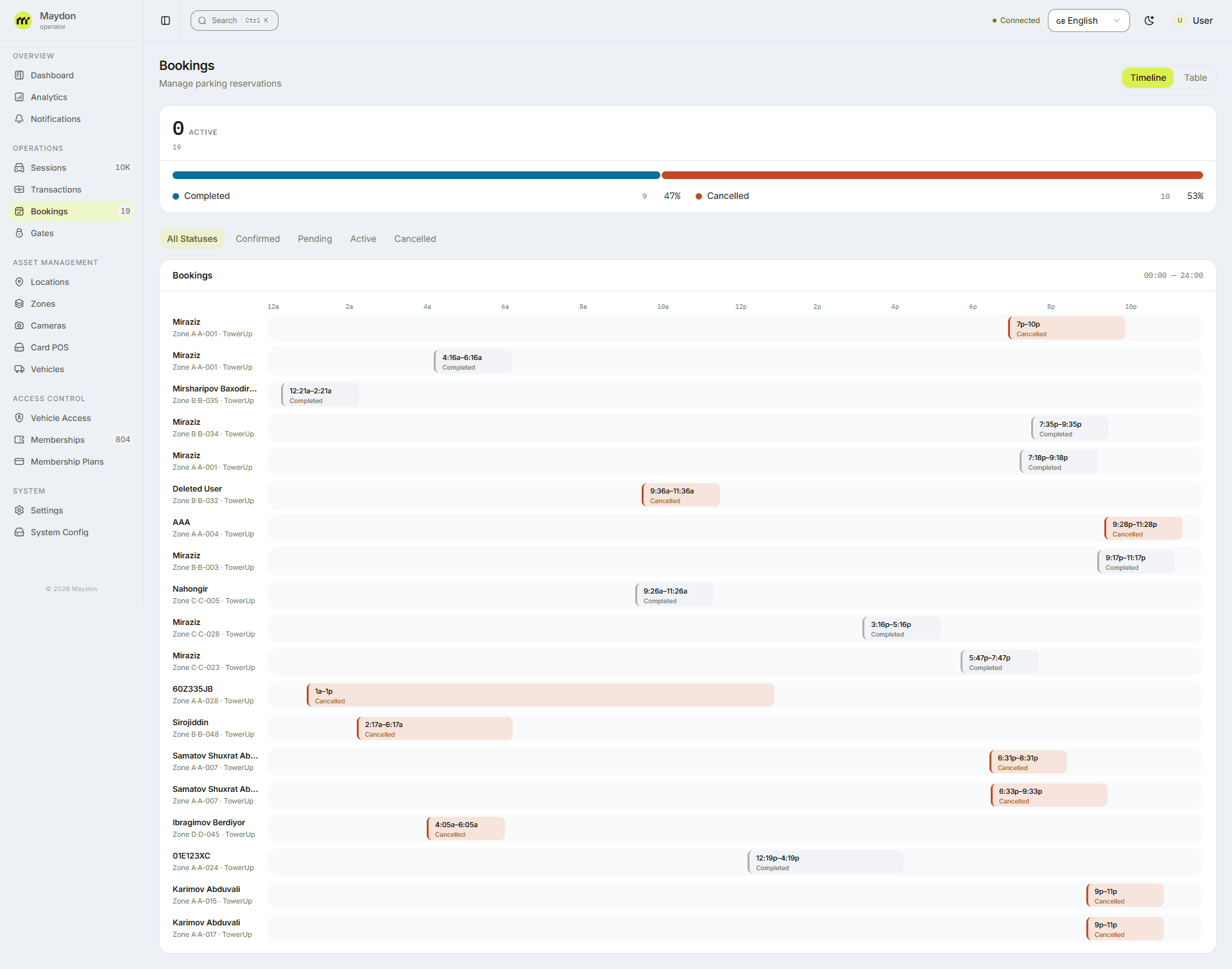Select the All Statuses filter tab
Screen dimensions: 1232x969
pos(192,239)
